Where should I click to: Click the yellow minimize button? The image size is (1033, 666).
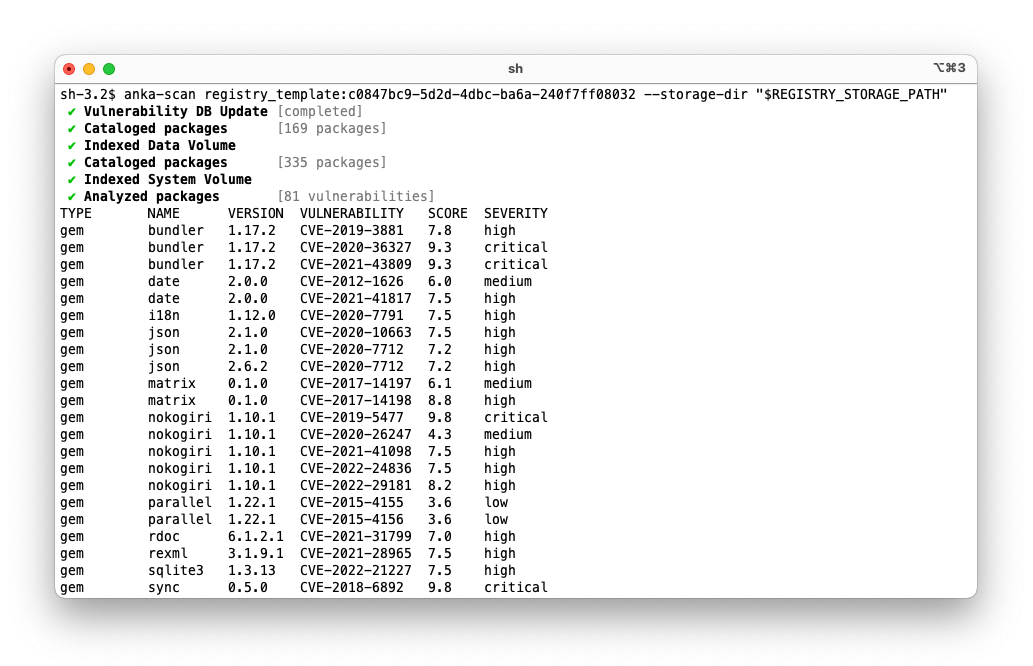[x=88, y=68]
